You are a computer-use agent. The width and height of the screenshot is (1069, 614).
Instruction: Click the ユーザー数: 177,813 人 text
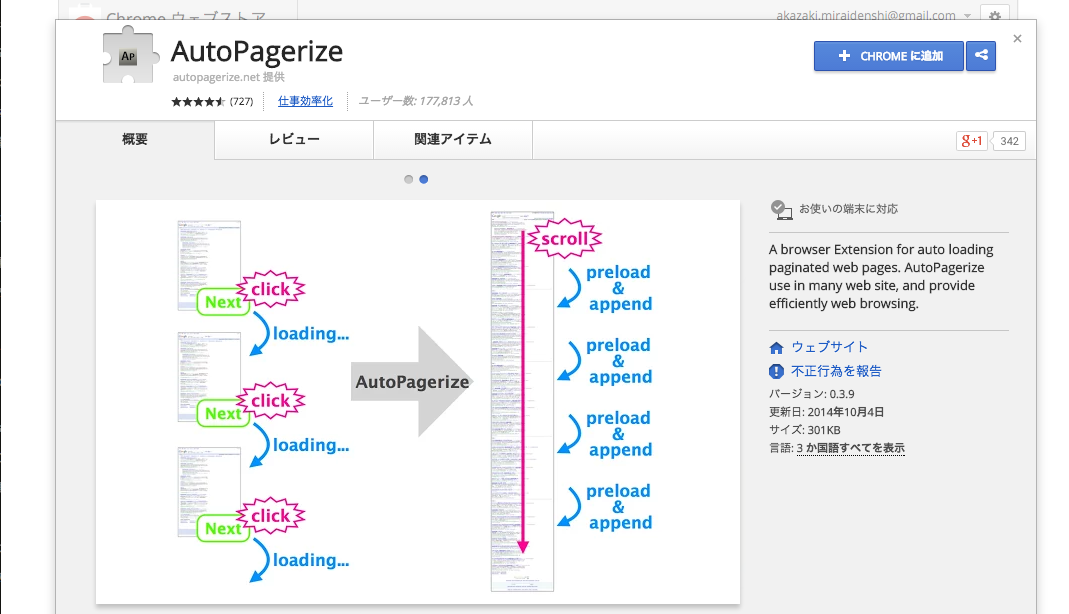coord(416,101)
